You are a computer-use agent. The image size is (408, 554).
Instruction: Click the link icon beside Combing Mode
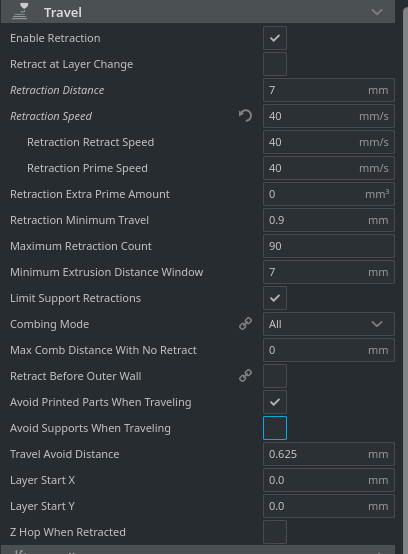245,324
